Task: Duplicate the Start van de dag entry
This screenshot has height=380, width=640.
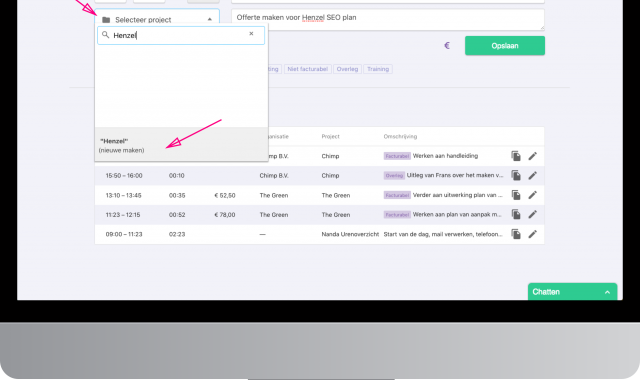Action: point(516,234)
